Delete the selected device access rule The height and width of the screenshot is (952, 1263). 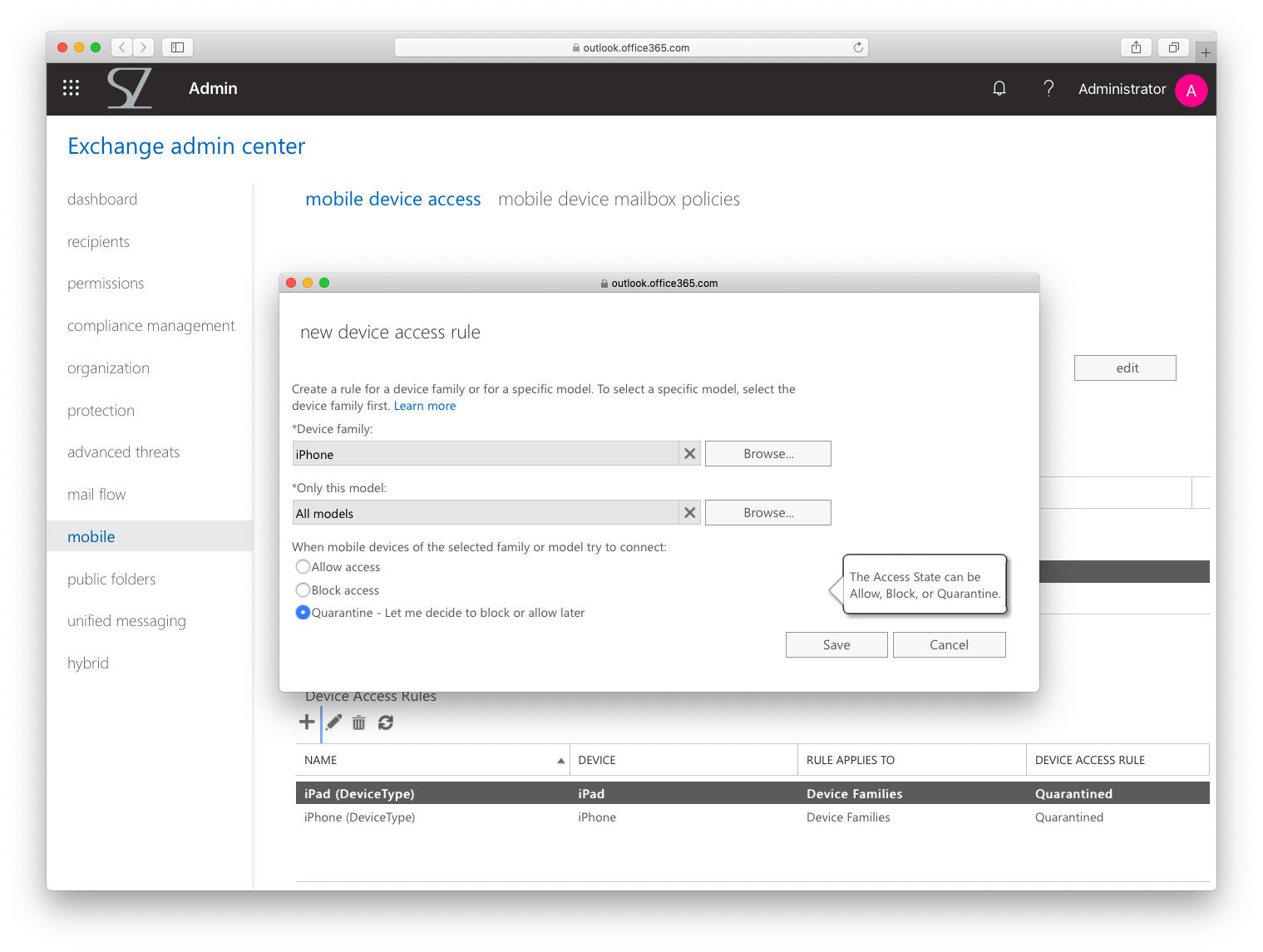click(358, 723)
